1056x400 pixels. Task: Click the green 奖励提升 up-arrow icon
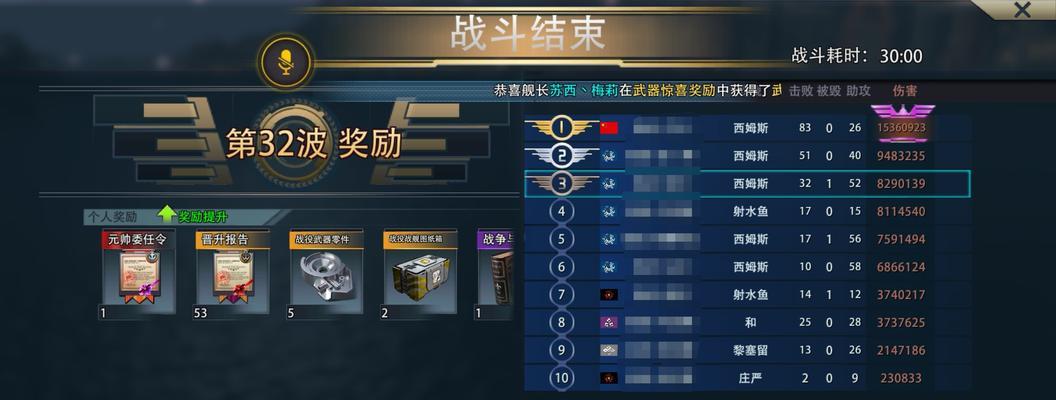[x=167, y=215]
